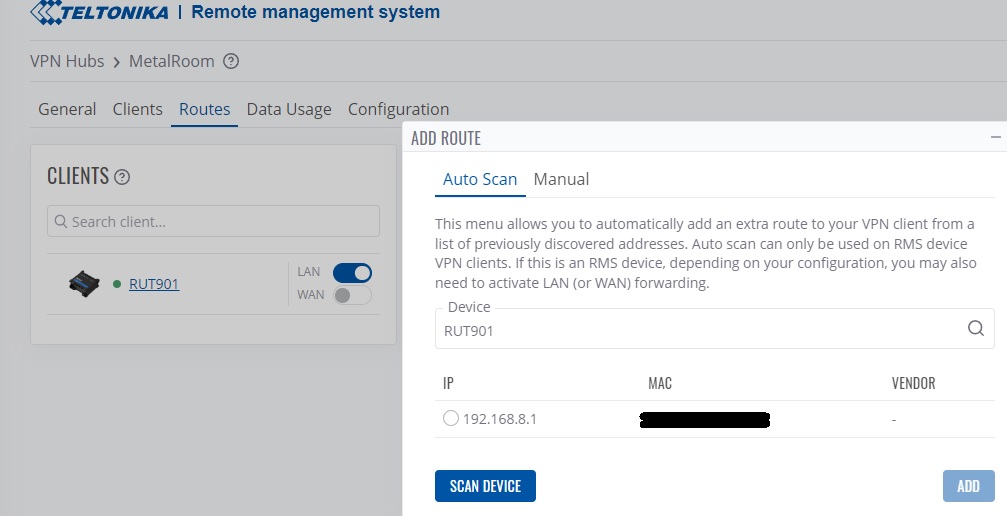Click the Teltonika logo
Image resolution: width=1007 pixels, height=516 pixels.
(x=100, y=12)
